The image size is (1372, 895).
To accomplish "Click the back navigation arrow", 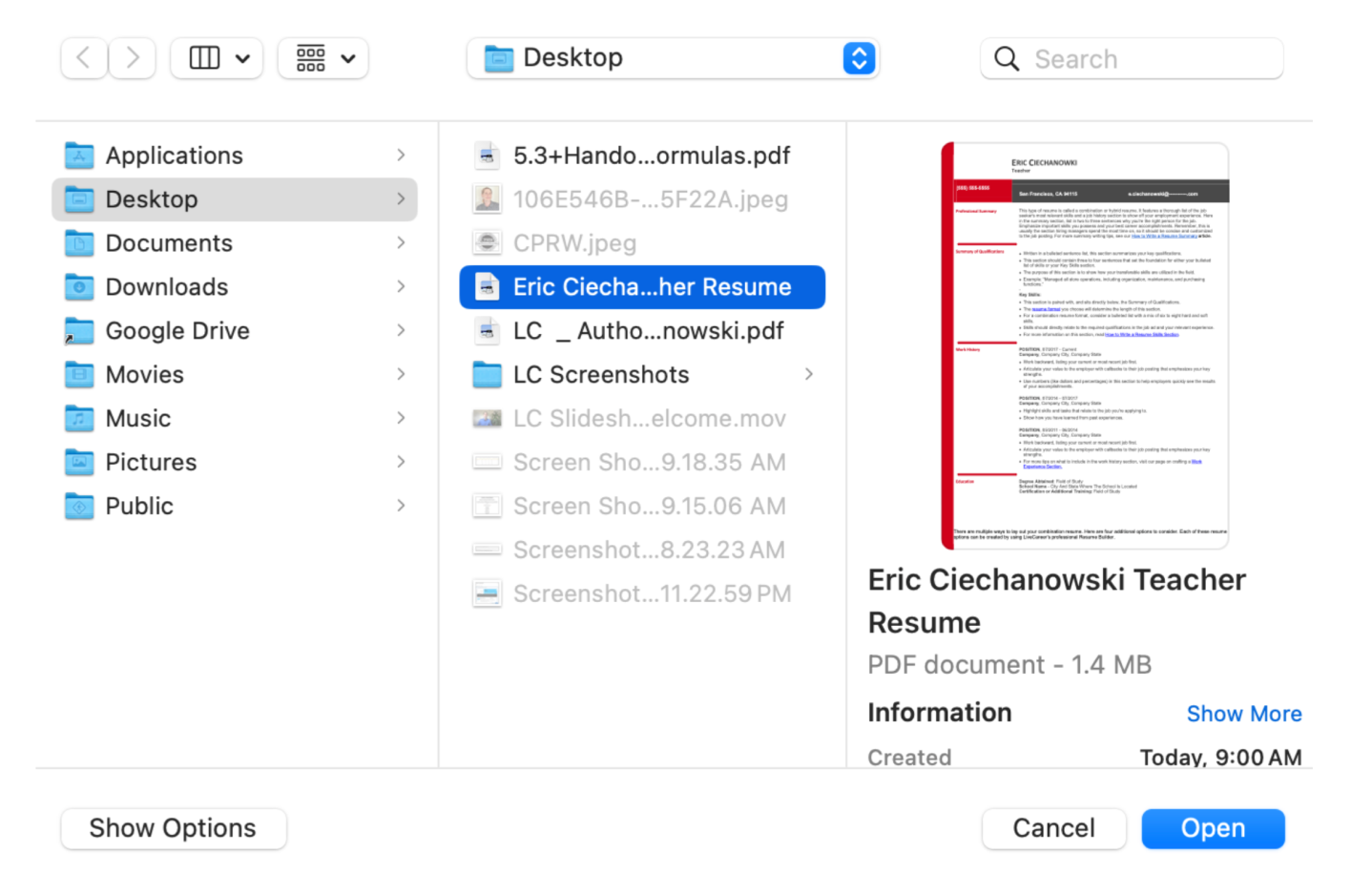I will (x=84, y=58).
